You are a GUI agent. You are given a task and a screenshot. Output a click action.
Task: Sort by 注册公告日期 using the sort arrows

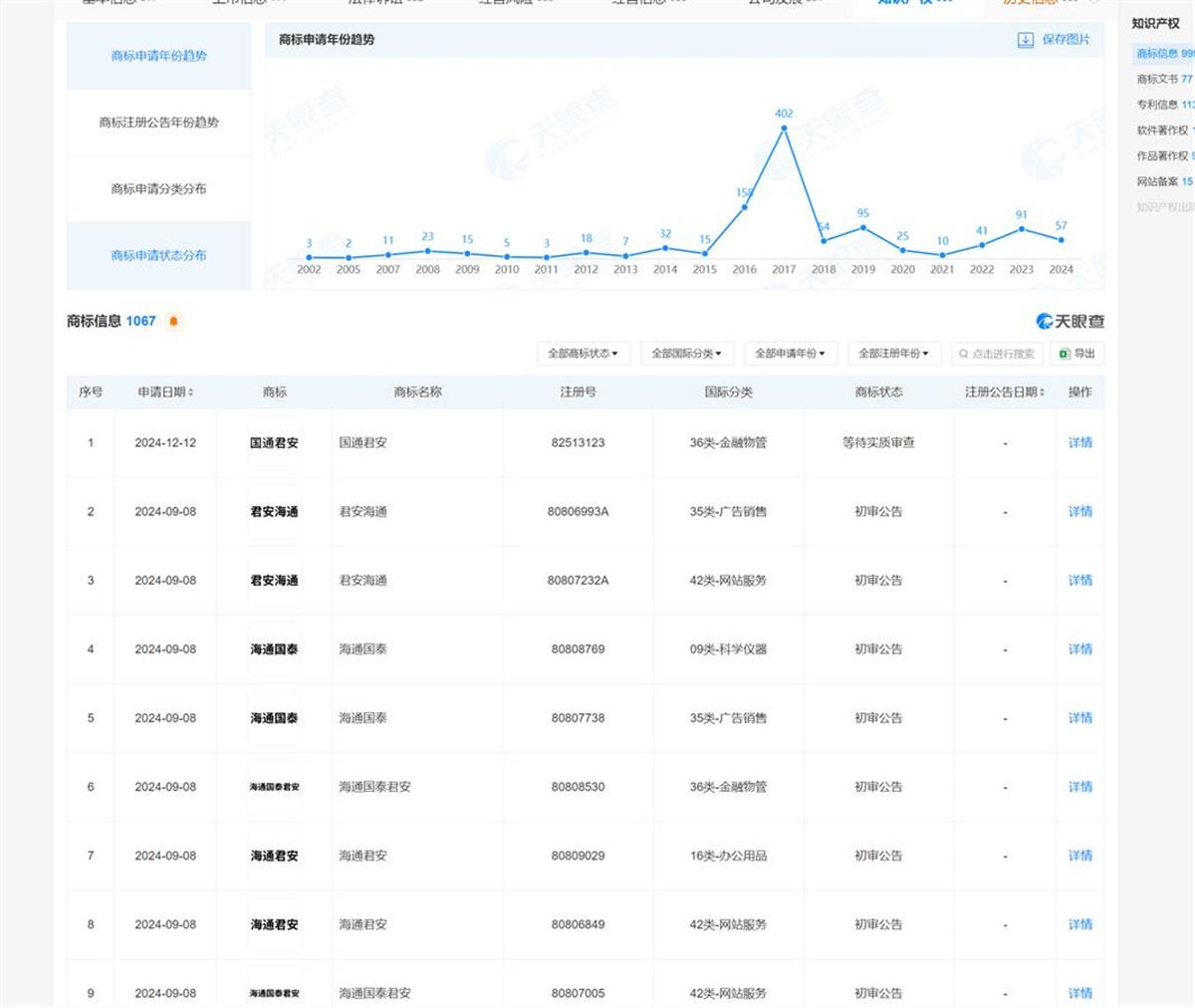click(1042, 392)
